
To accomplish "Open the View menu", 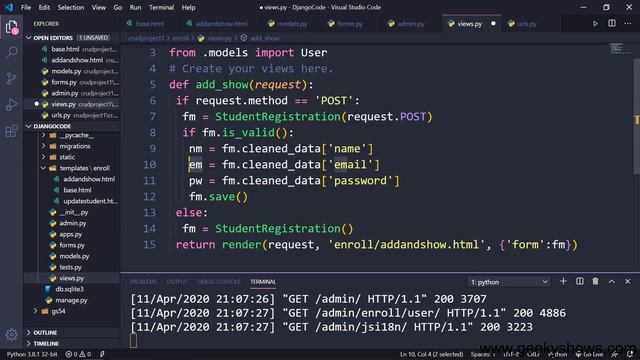I will (x=98, y=7).
